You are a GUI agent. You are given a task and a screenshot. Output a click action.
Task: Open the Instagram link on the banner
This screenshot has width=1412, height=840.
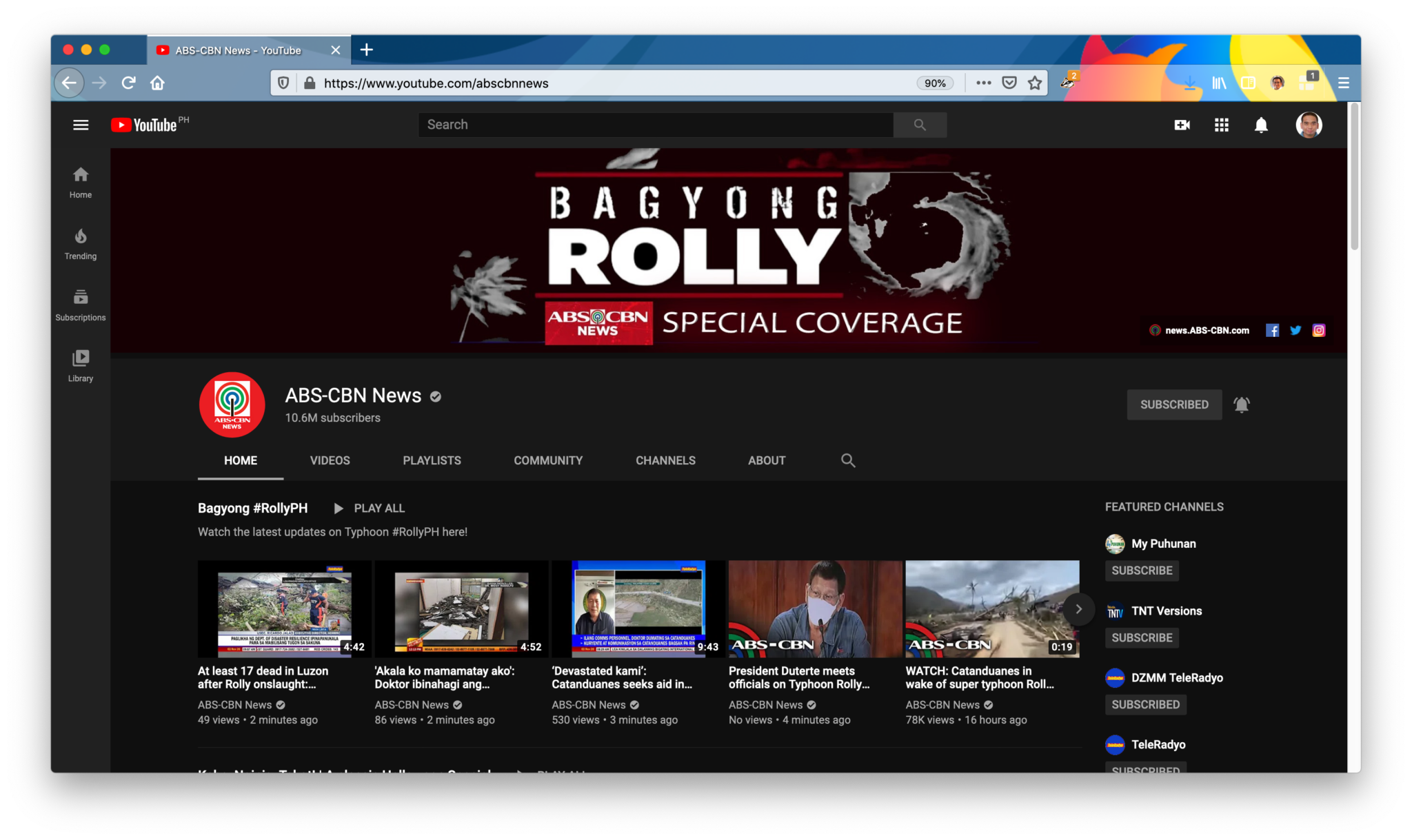(x=1318, y=330)
